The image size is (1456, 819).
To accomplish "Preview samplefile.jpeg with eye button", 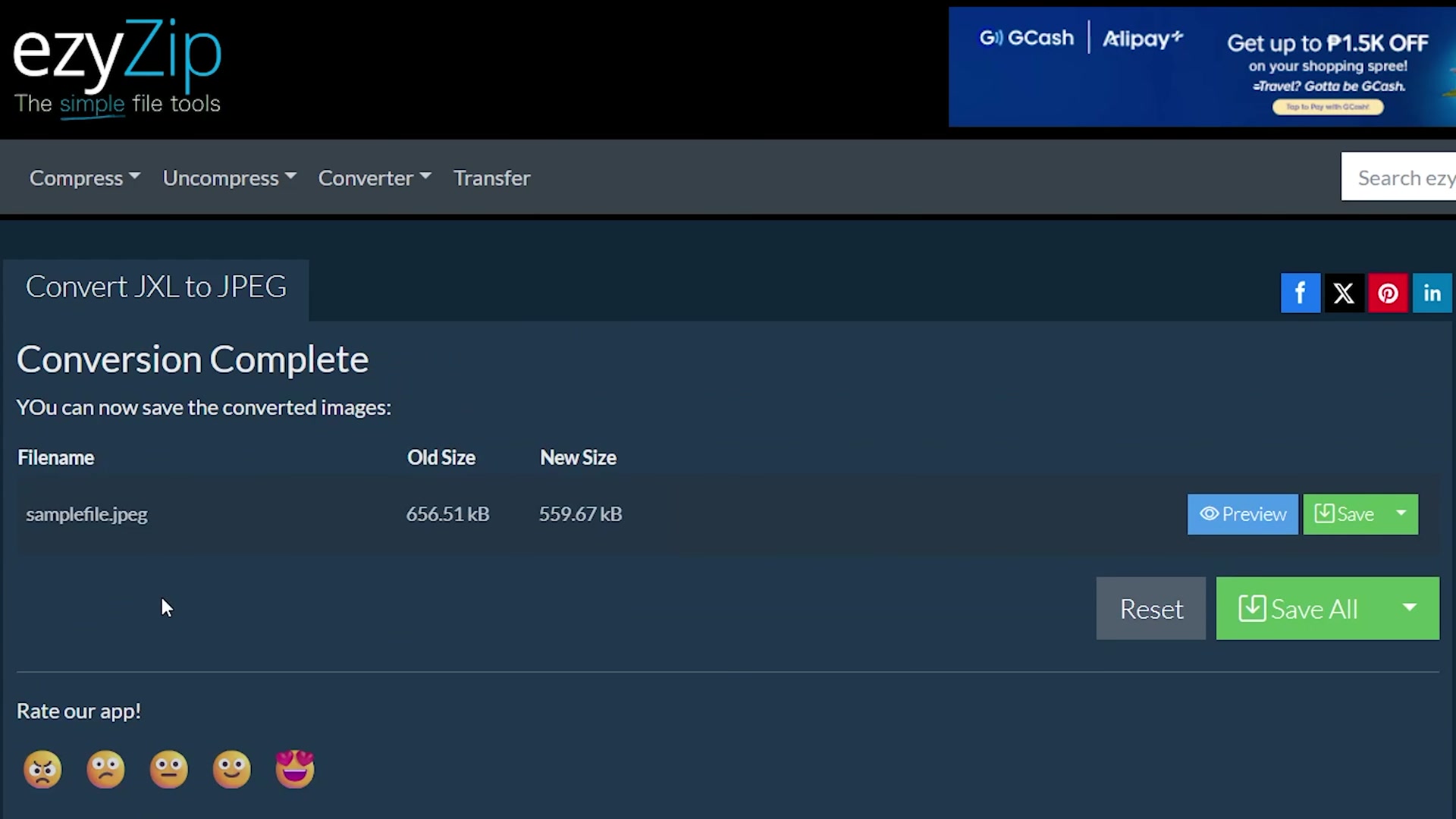I will coord(1242,514).
